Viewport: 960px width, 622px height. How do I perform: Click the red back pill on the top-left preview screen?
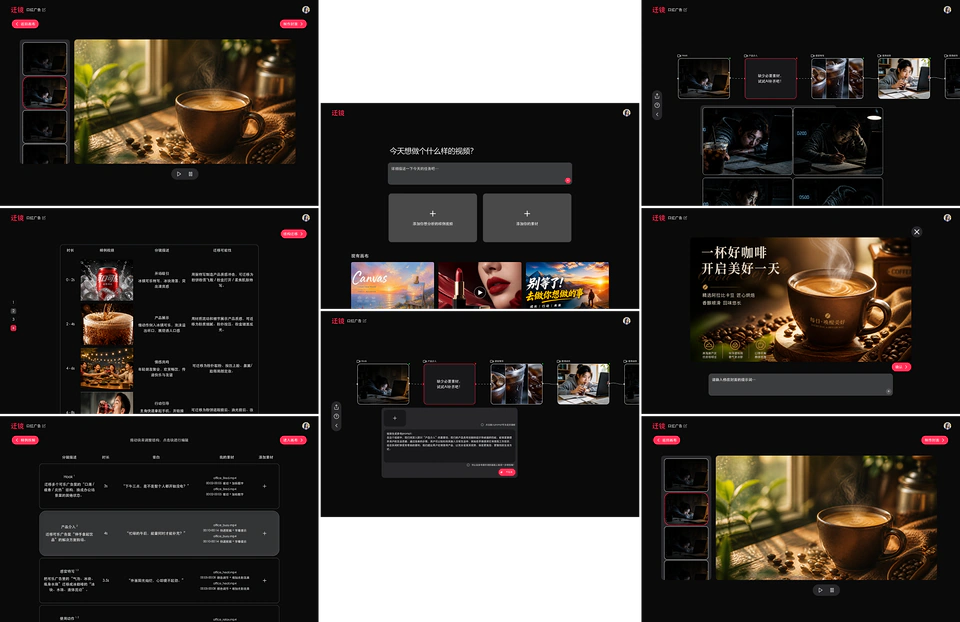(25, 24)
